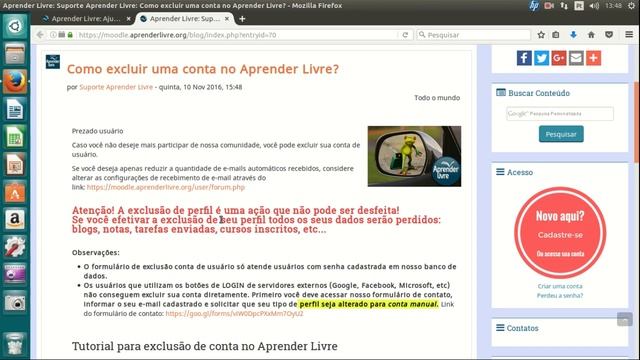Click the Novo aqui? Cadastre-se circle

coord(560,233)
